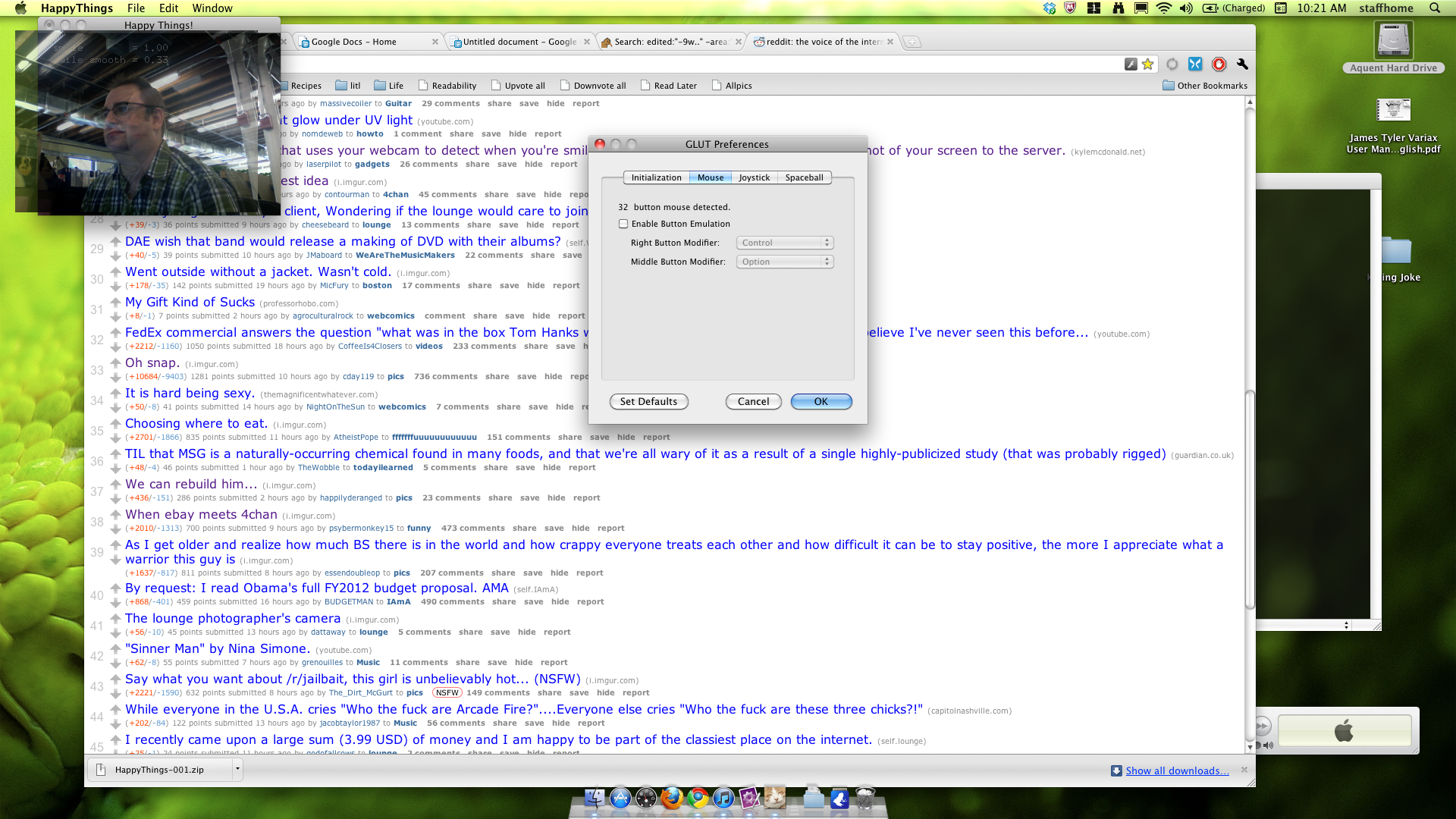1456x819 pixels.
Task: Click the bookmark star in address bar
Action: coord(1147,64)
